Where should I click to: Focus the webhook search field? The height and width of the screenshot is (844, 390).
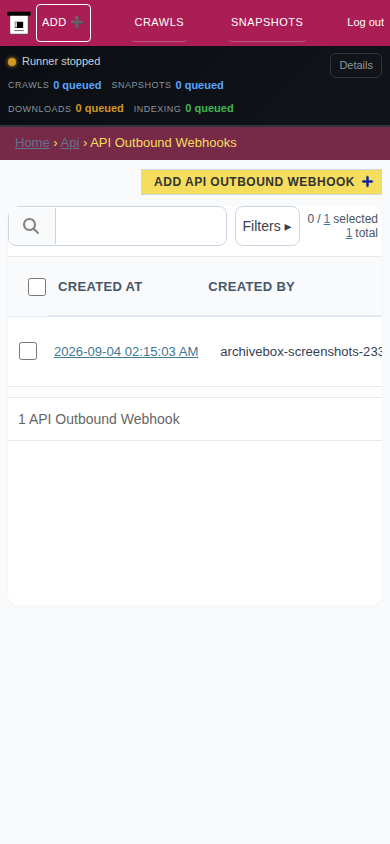(x=141, y=226)
